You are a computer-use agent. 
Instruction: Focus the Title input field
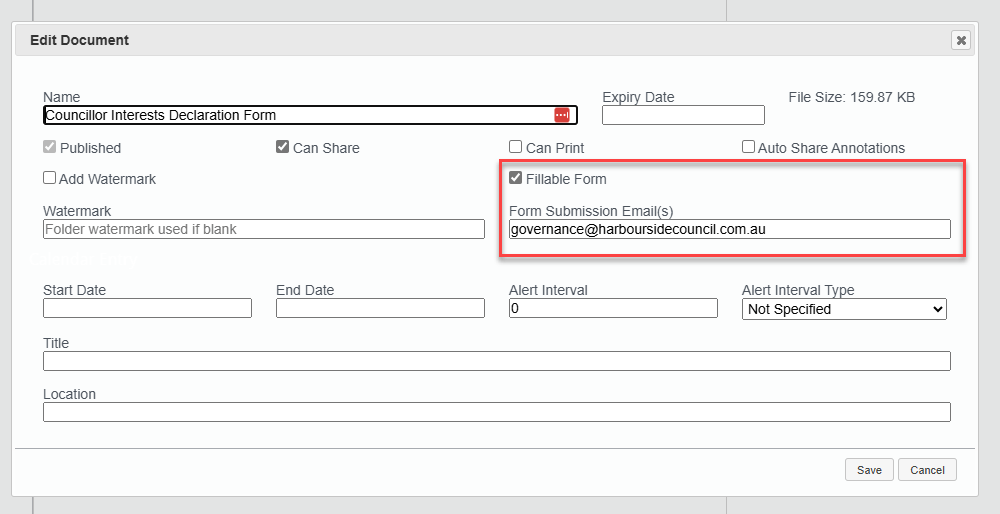496,361
